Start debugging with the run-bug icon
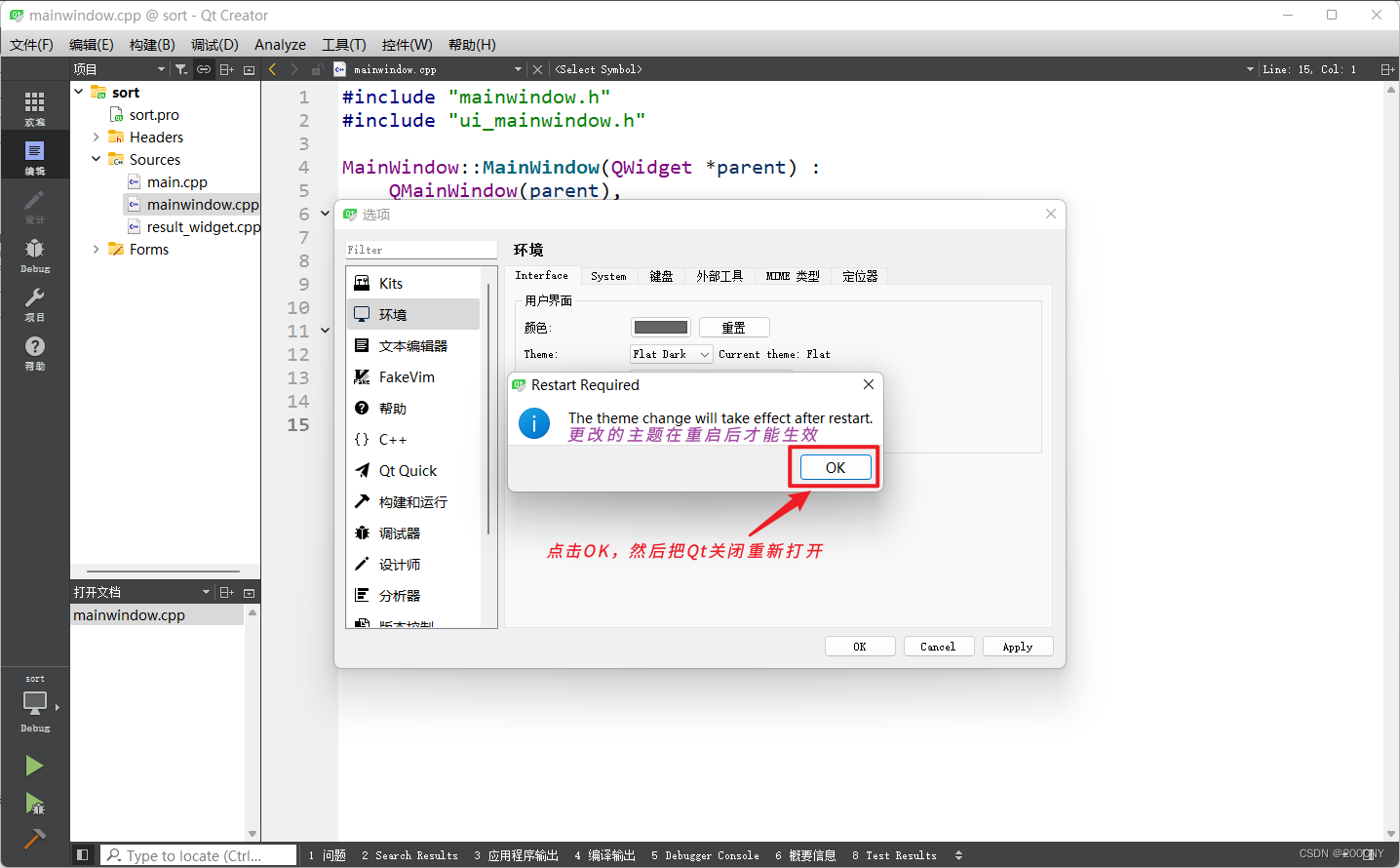The width and height of the screenshot is (1400, 868). point(34,803)
